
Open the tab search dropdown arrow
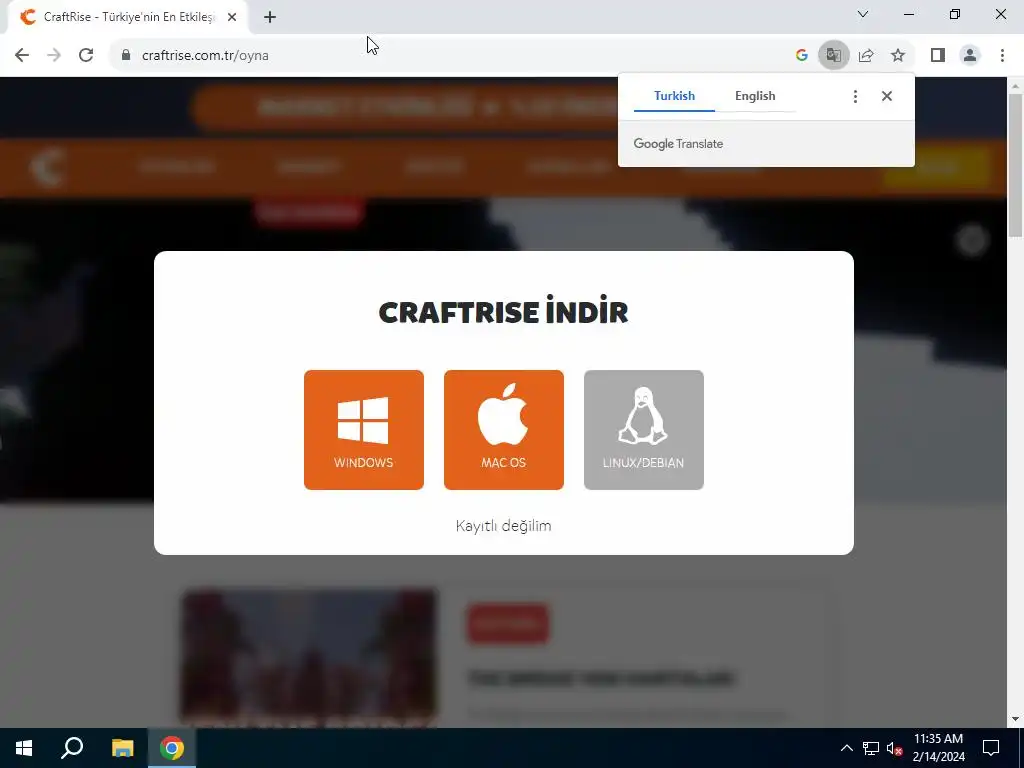[x=862, y=14]
